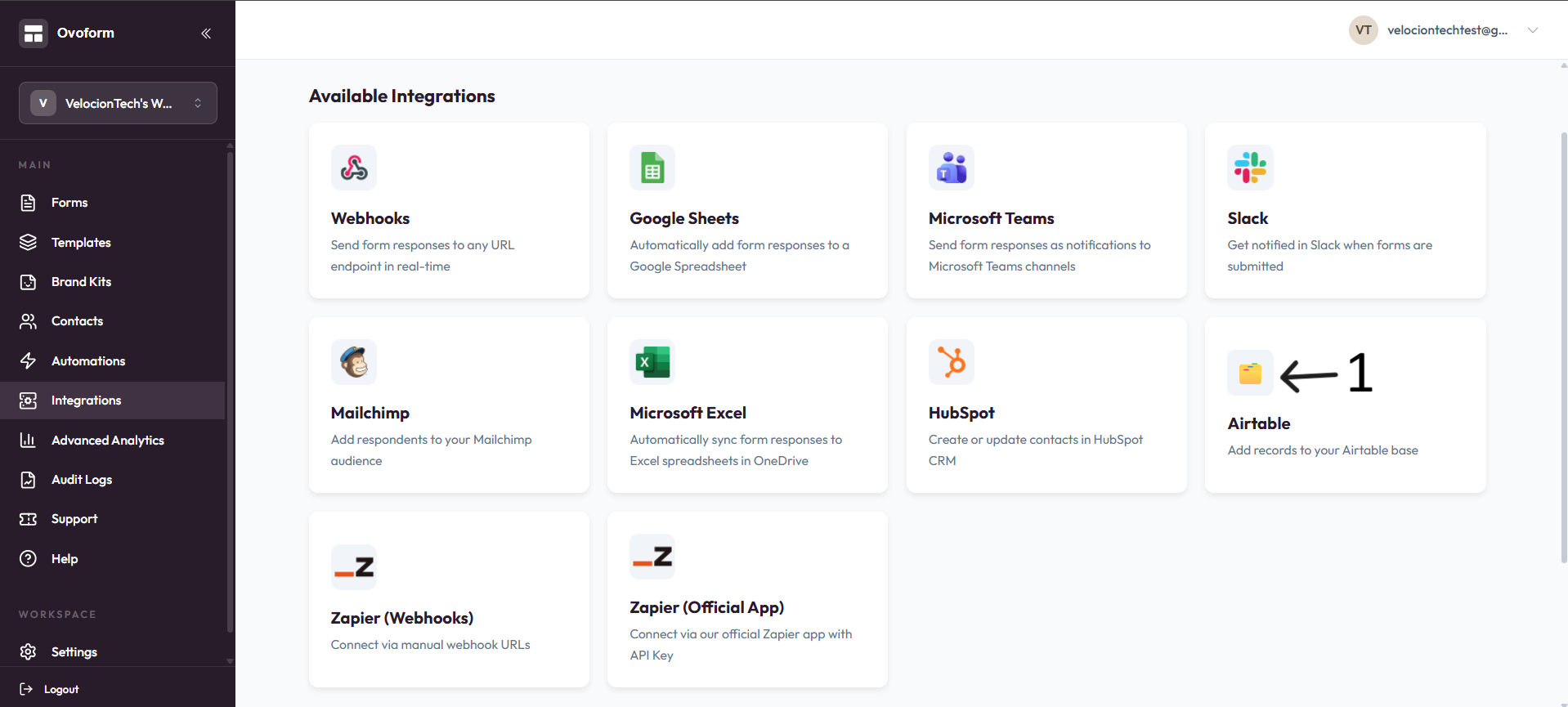1568x707 pixels.
Task: Click the HubSpot sprocket icon
Action: [952, 362]
